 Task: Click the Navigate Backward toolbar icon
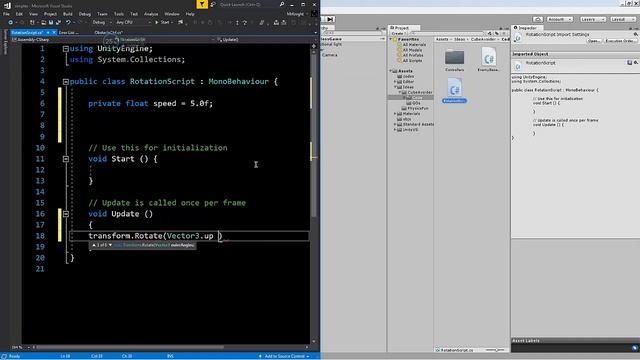point(11,22)
